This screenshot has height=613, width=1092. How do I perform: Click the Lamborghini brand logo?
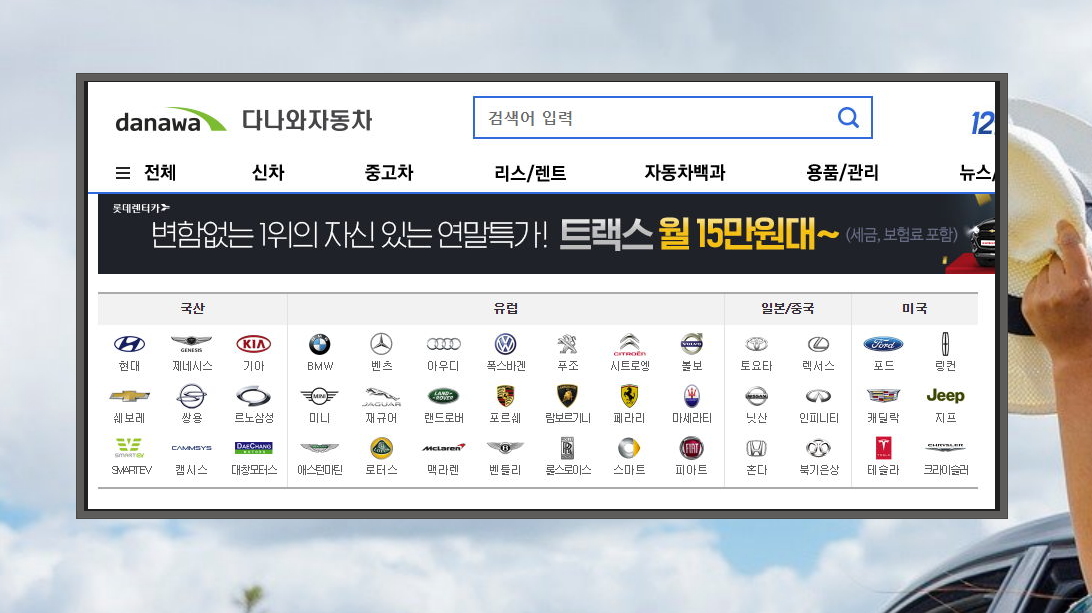(568, 396)
